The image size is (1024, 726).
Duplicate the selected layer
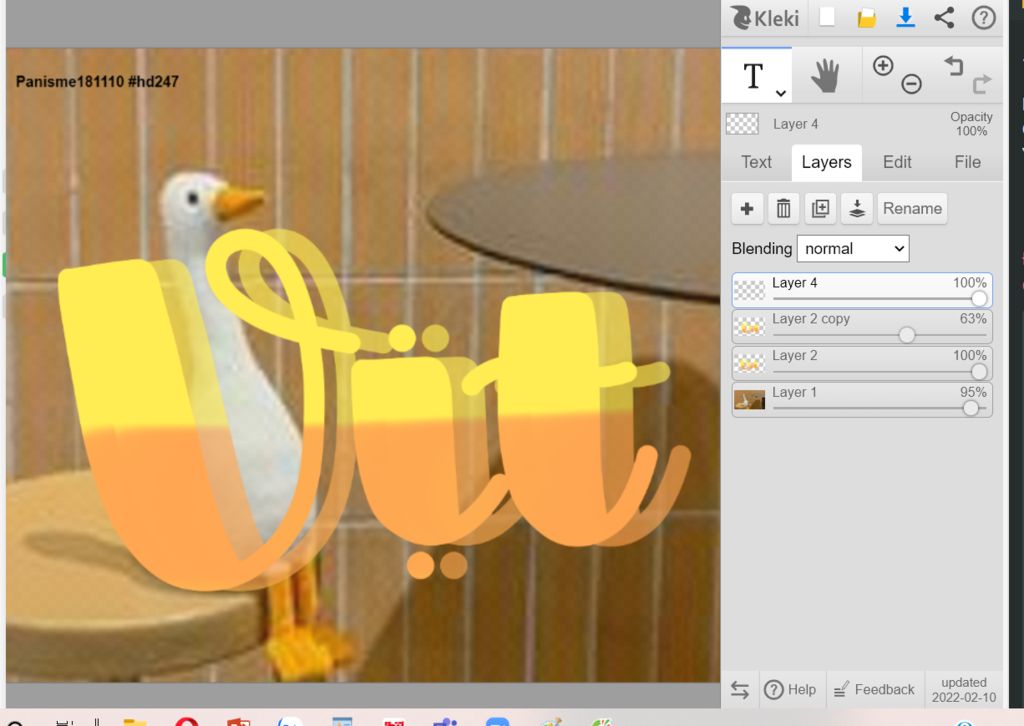click(820, 209)
